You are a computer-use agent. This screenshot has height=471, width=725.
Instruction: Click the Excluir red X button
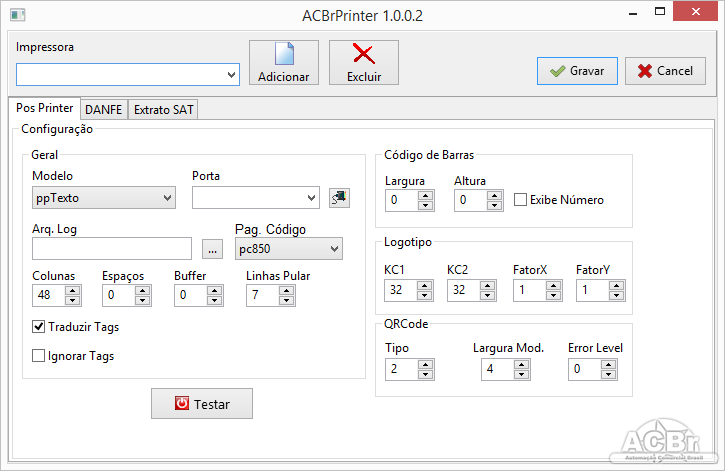click(363, 62)
